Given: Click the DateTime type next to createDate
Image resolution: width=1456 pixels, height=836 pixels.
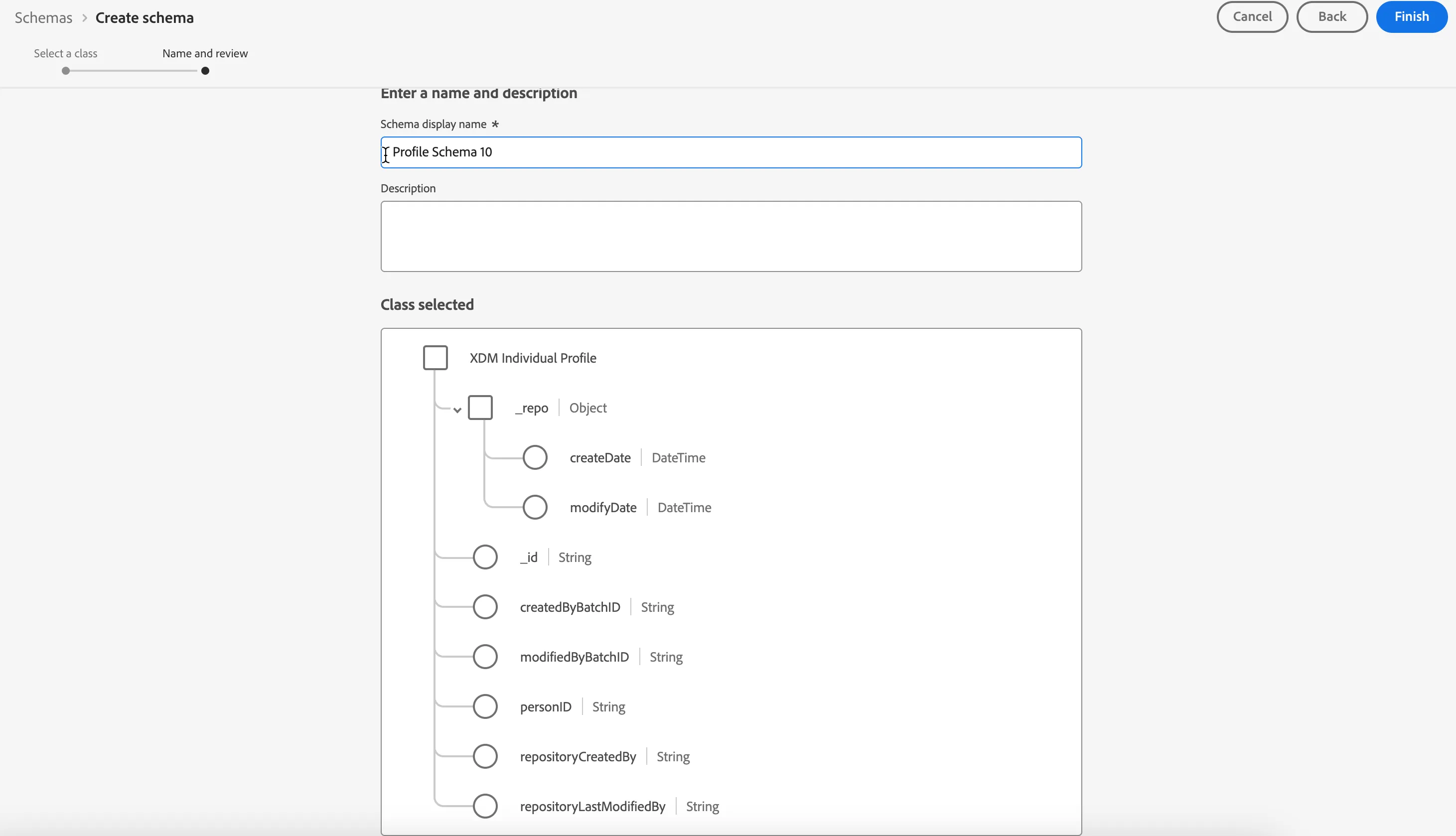Looking at the screenshot, I should tap(679, 458).
